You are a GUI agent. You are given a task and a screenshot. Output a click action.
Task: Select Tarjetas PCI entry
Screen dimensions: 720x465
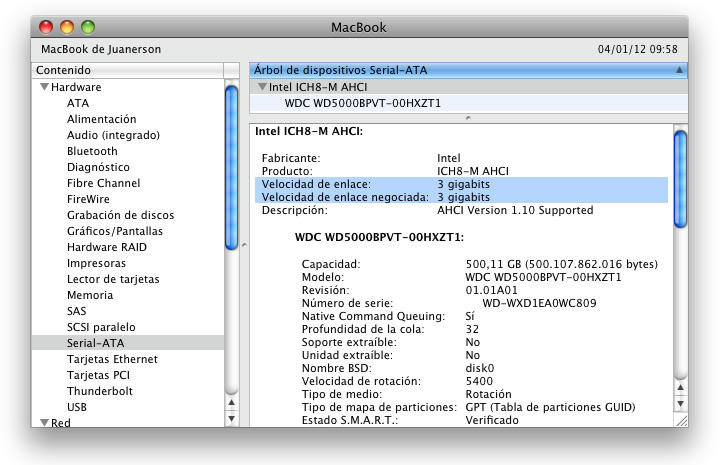[99, 375]
